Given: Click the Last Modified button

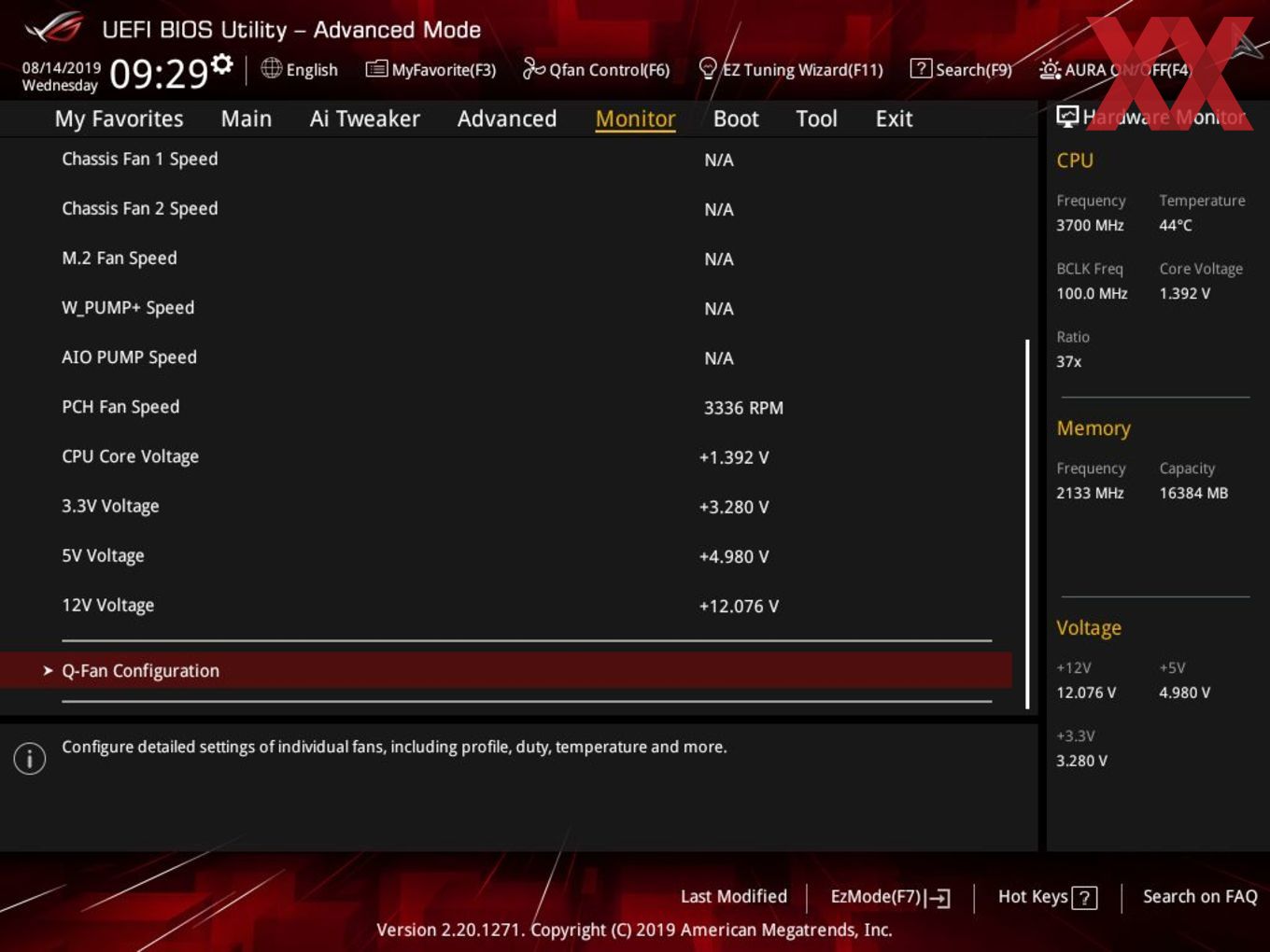Looking at the screenshot, I should (734, 896).
